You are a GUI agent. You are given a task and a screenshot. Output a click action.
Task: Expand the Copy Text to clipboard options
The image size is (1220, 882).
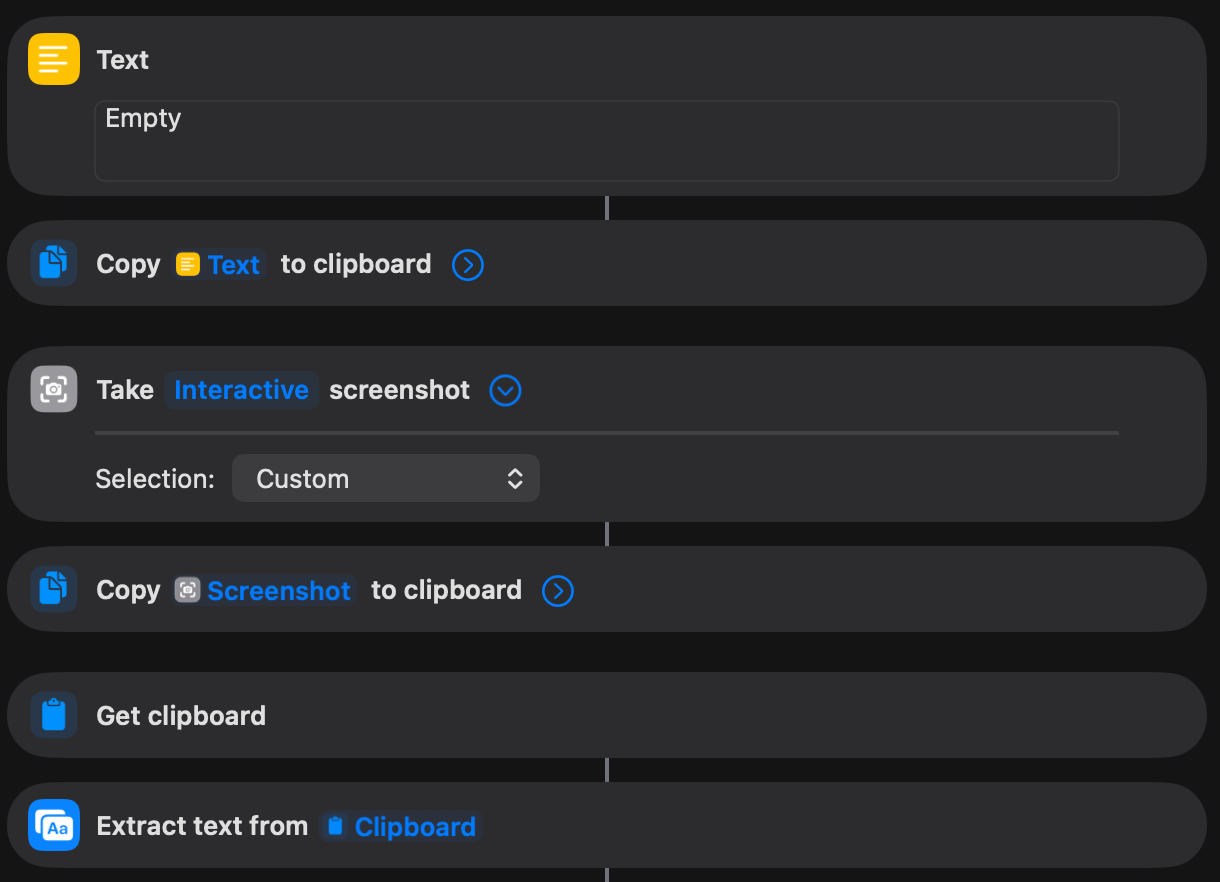(x=468, y=265)
